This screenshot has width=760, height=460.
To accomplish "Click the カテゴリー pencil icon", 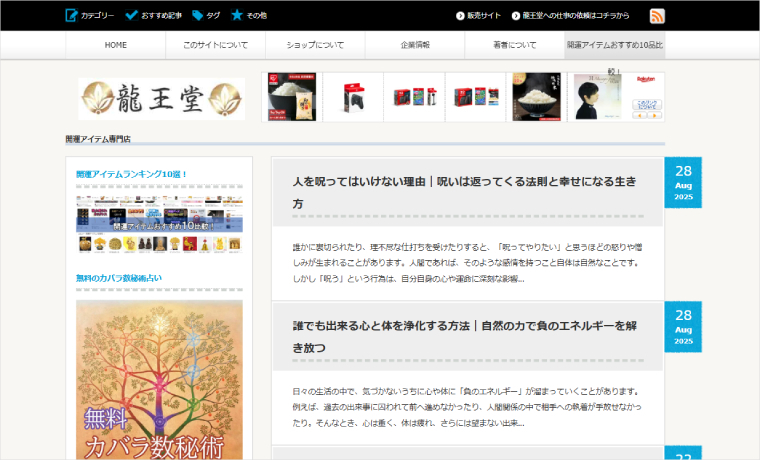I will (72, 16).
